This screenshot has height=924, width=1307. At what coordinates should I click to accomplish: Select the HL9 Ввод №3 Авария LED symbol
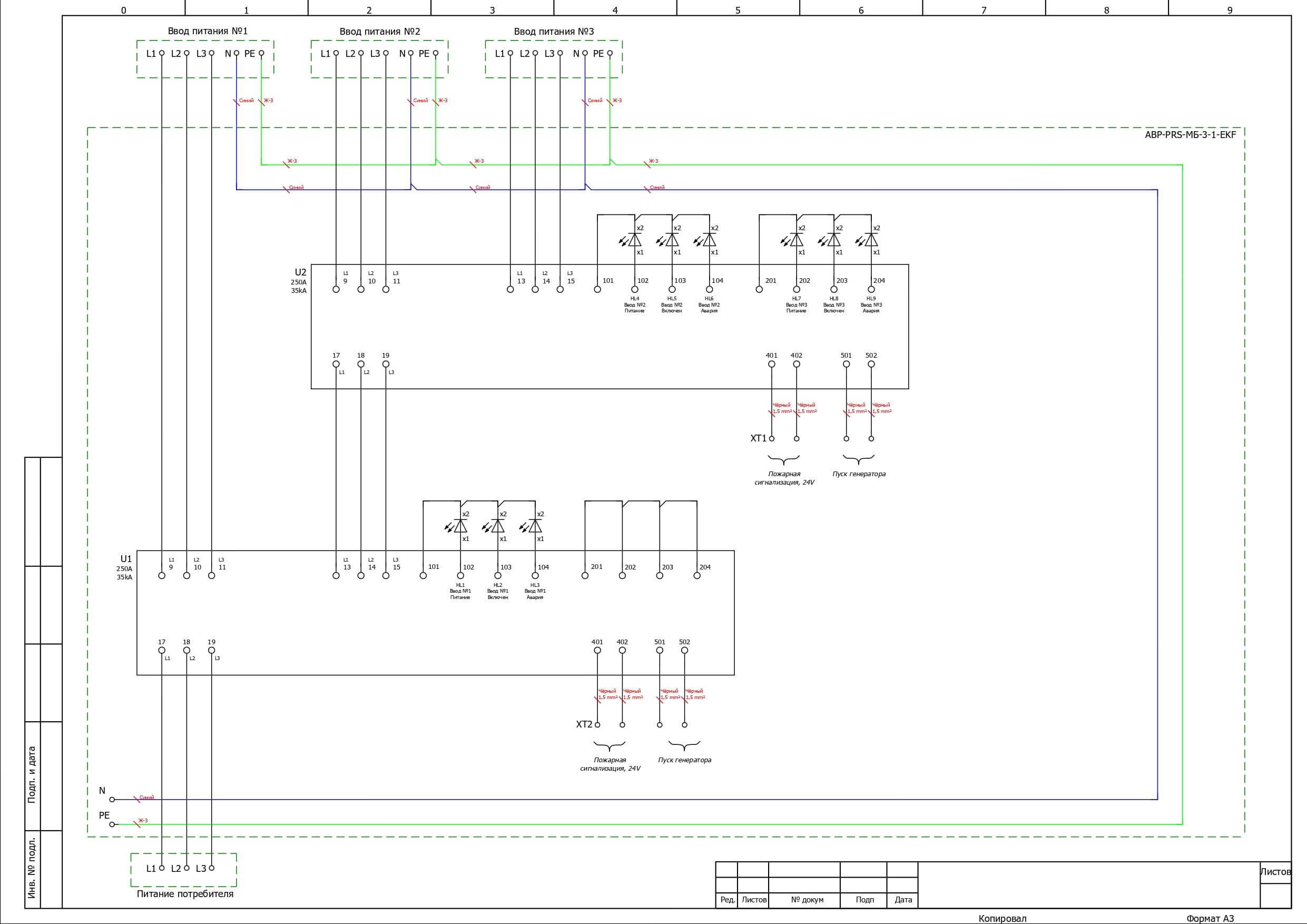coord(870,240)
